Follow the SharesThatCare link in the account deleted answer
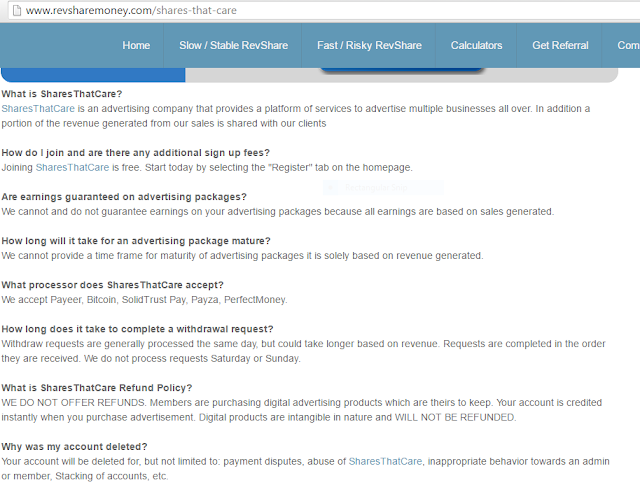The width and height of the screenshot is (640, 485). tap(385, 461)
